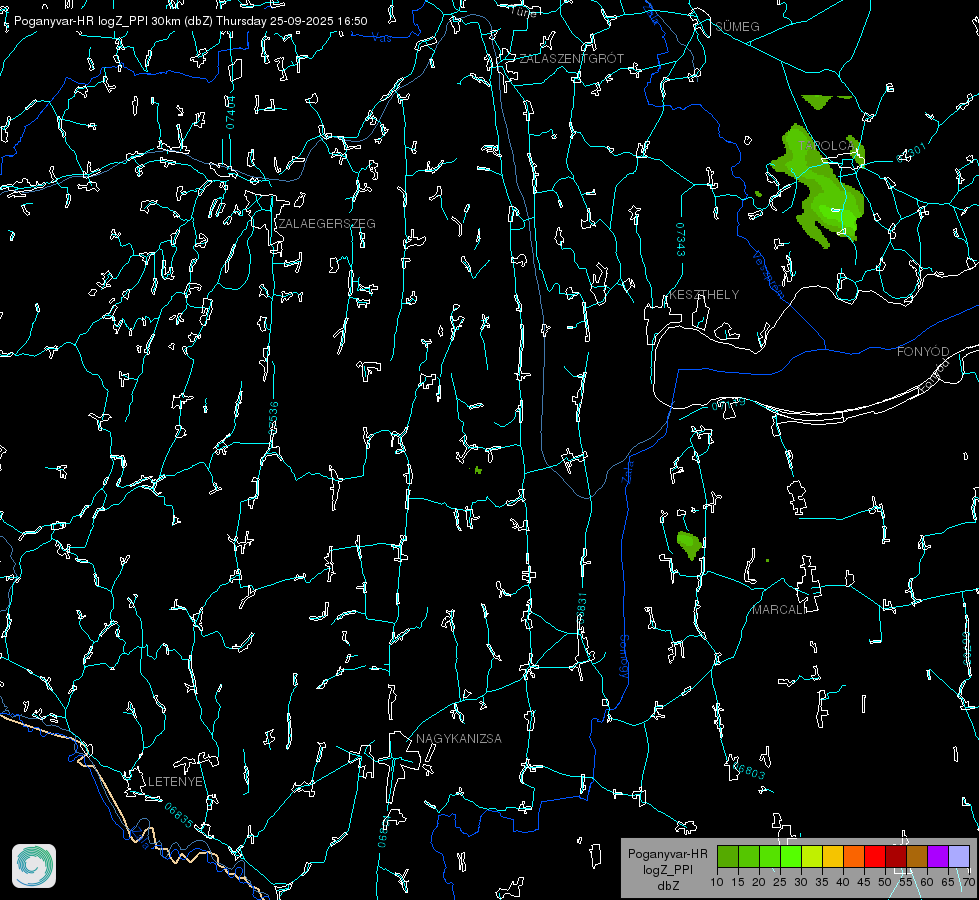This screenshot has height=900, width=979.
Task: Pick the 40–45 dBZ orange legend swatch
Action: pyautogui.click(x=854, y=856)
